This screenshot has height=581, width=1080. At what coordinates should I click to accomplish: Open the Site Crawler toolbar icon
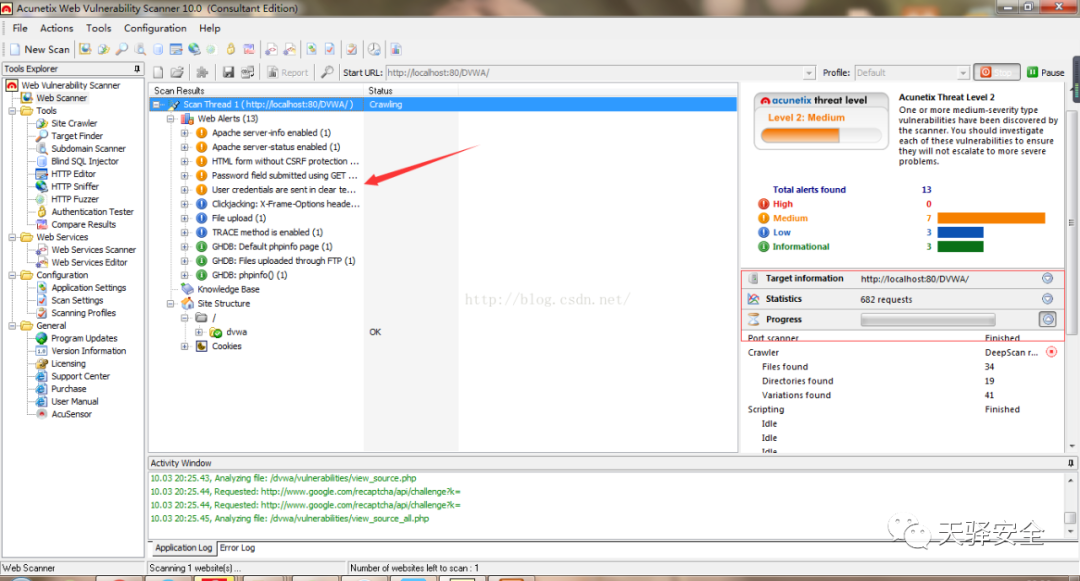pyautogui.click(x=103, y=49)
